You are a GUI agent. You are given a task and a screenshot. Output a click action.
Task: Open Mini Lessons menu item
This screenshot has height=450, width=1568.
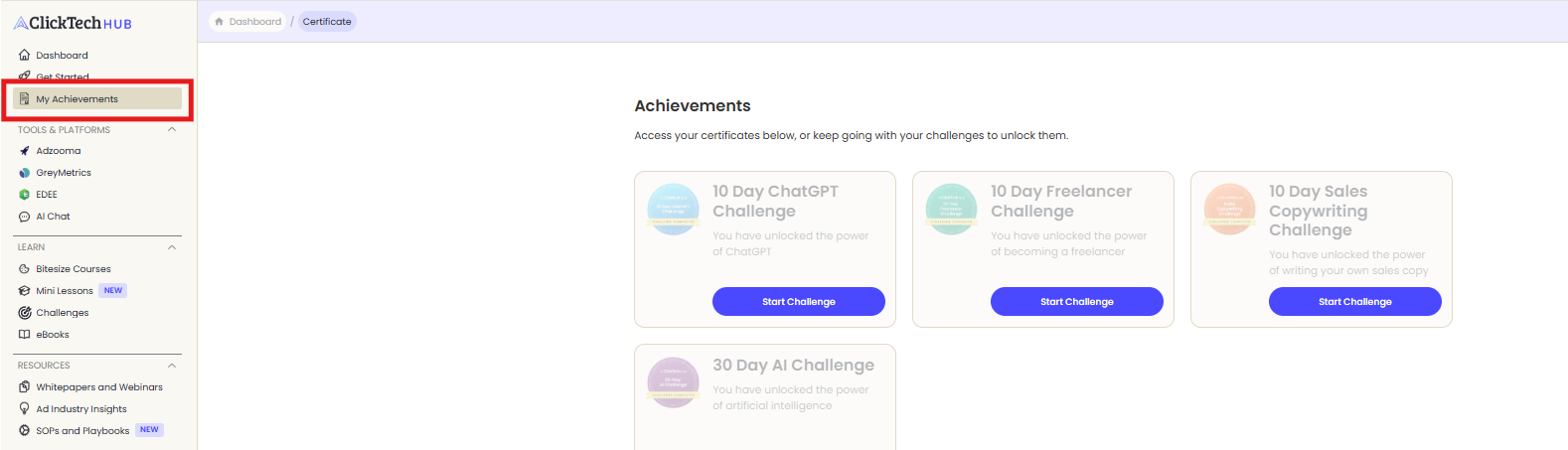point(65,291)
